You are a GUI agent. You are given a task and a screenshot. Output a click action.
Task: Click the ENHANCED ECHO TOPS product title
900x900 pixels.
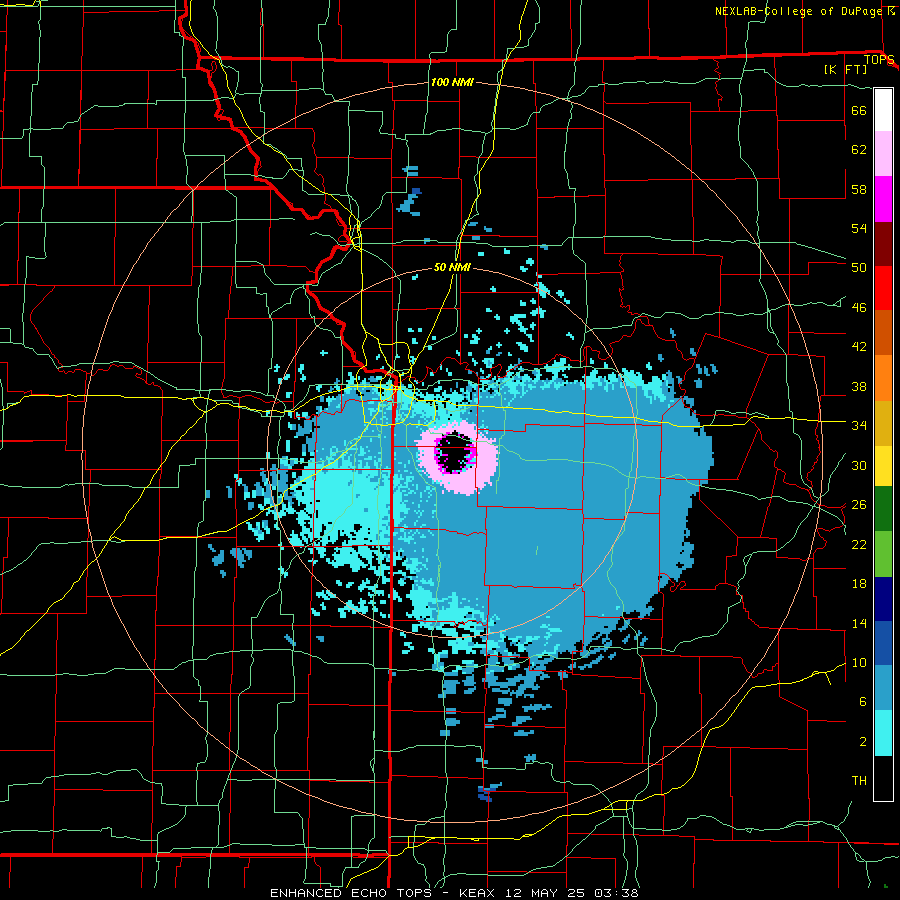coord(351,893)
